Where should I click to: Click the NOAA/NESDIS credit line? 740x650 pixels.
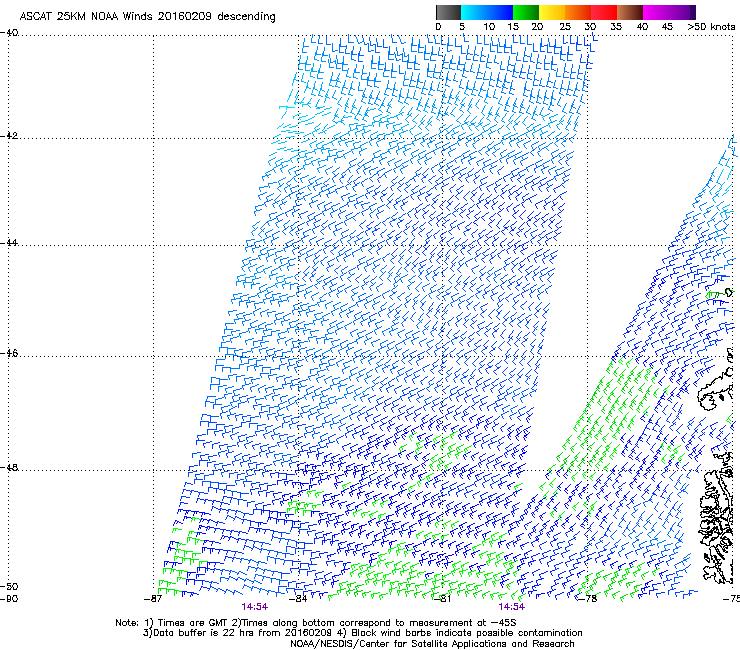point(432,644)
